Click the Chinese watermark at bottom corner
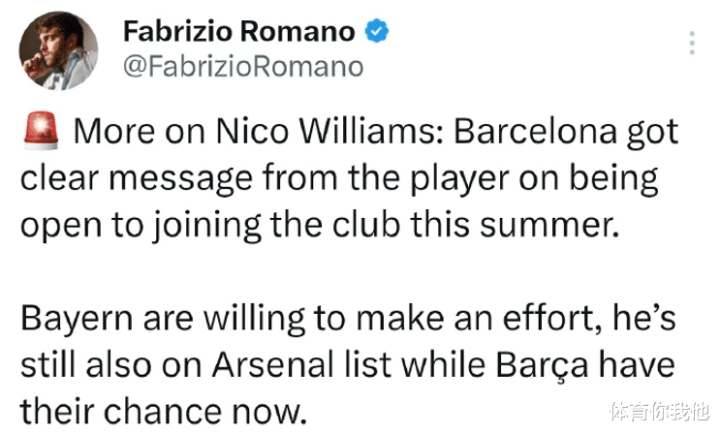The image size is (720, 435). [x=659, y=410]
